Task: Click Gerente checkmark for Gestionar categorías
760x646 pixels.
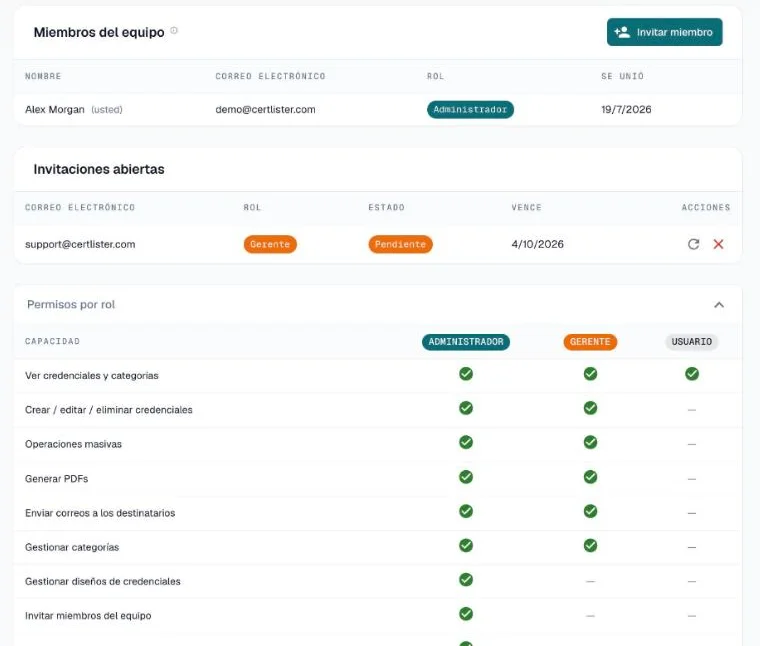Action: [590, 546]
